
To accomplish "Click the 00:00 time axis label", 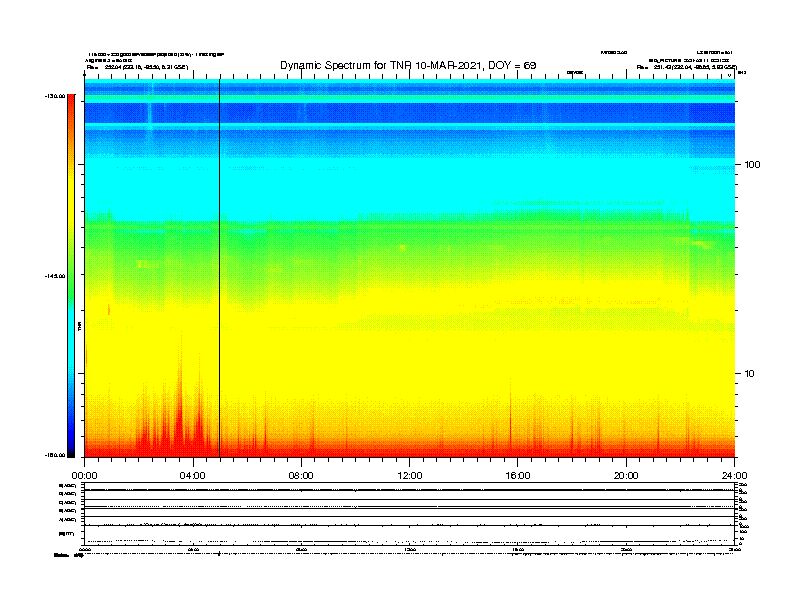I will [x=84, y=476].
